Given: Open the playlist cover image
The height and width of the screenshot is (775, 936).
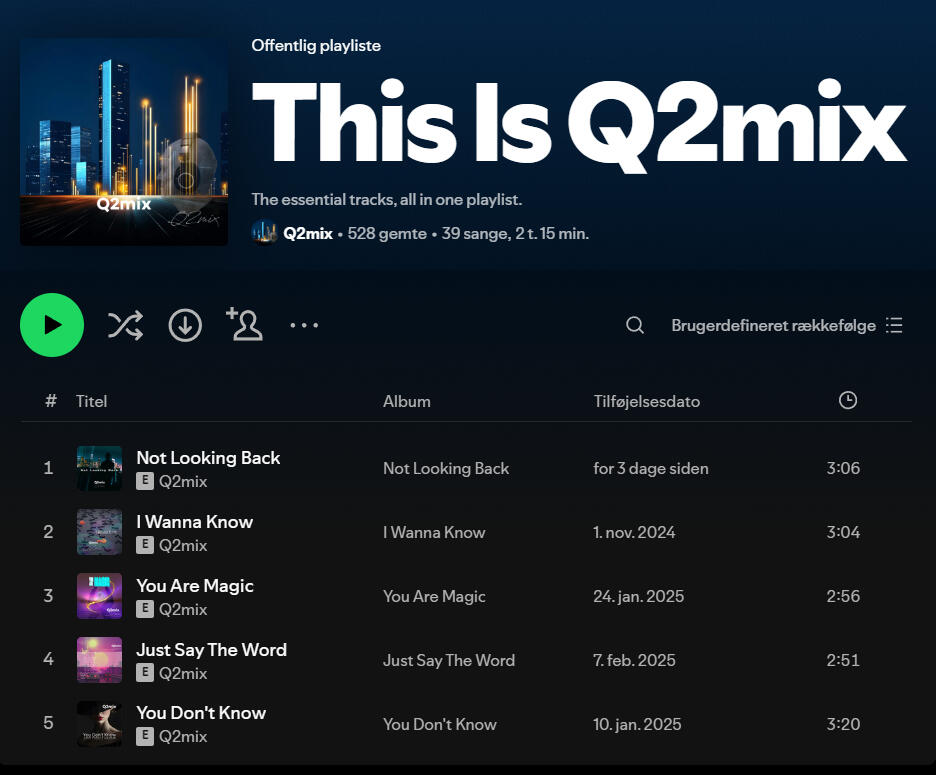Looking at the screenshot, I should pyautogui.click(x=124, y=142).
